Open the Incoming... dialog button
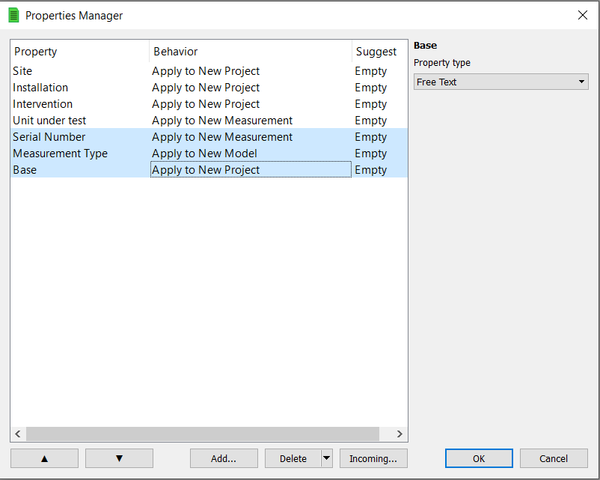This screenshot has width=600, height=480. [x=373, y=458]
